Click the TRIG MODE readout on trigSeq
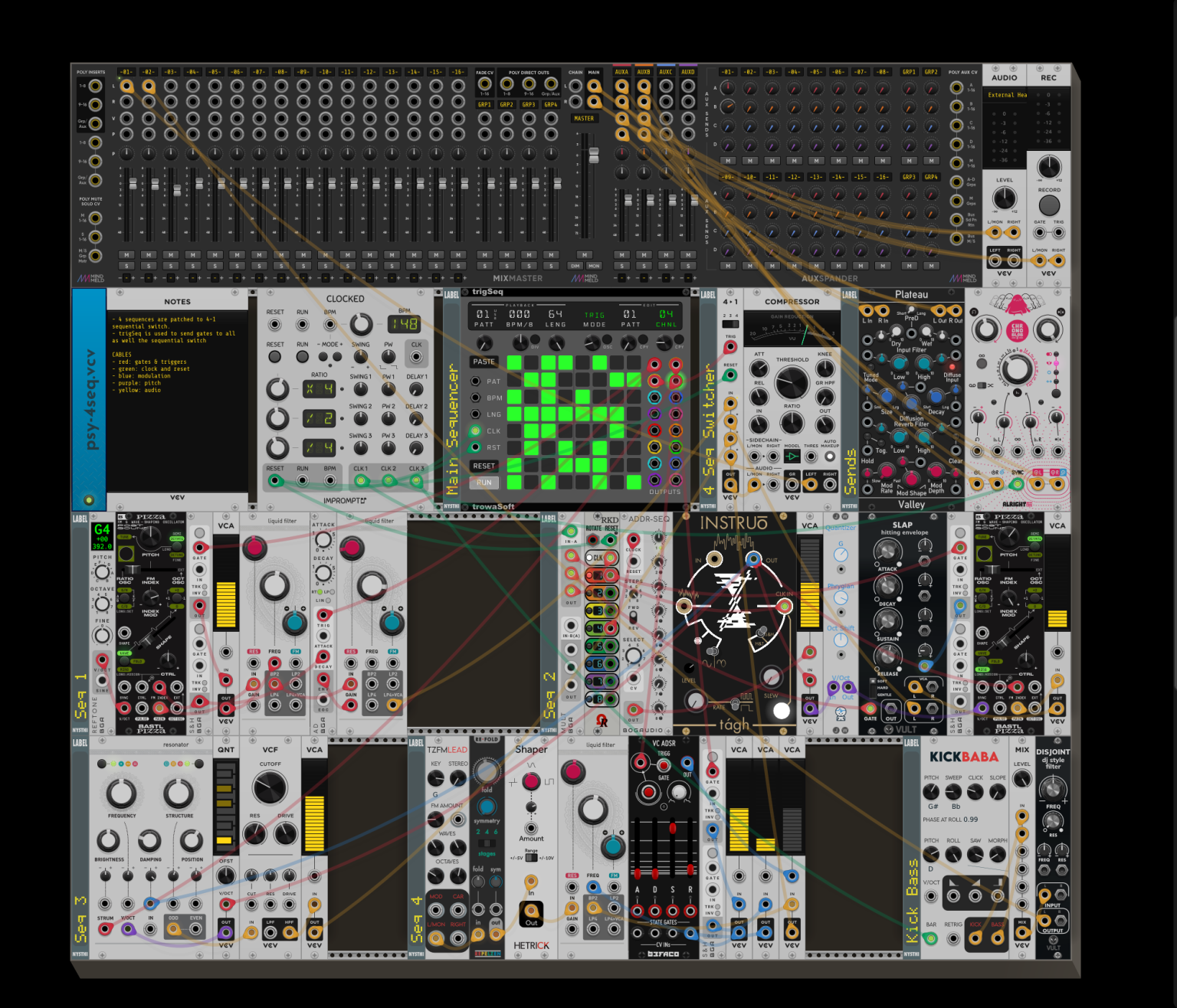Viewport: 1177px width, 1008px height. pyautogui.click(x=595, y=319)
